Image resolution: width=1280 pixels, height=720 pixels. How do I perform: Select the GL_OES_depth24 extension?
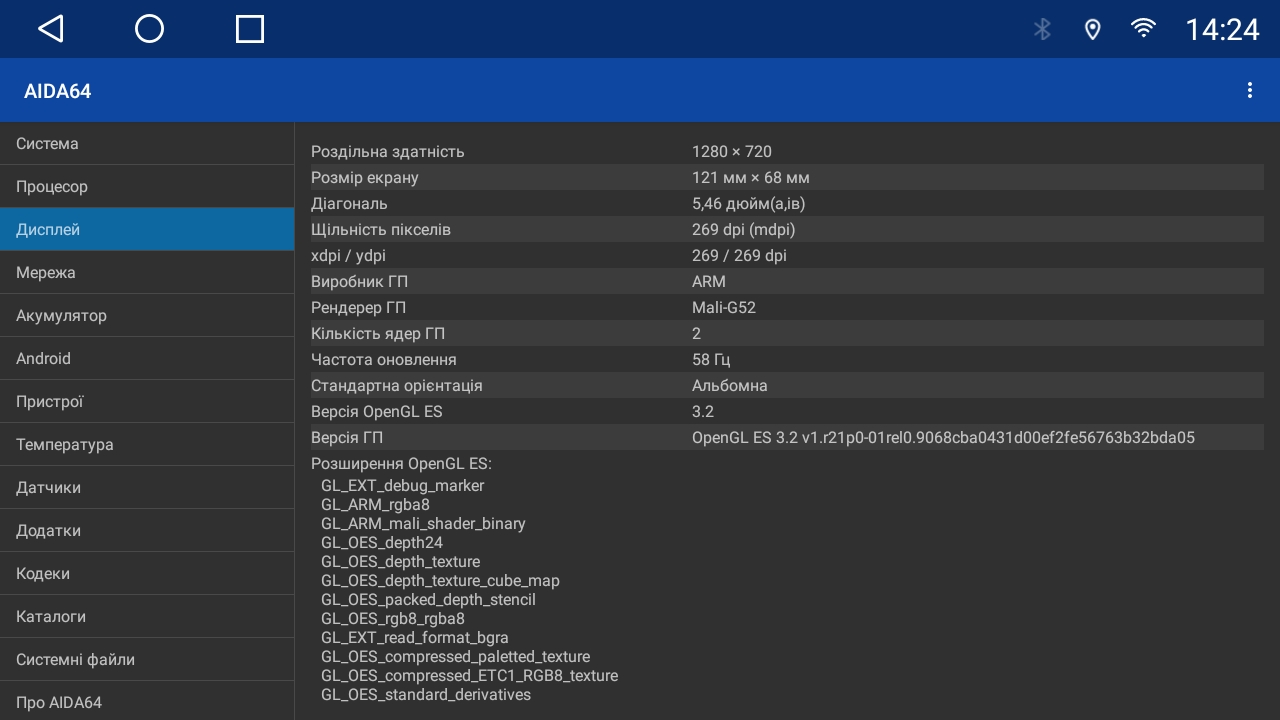tap(382, 543)
